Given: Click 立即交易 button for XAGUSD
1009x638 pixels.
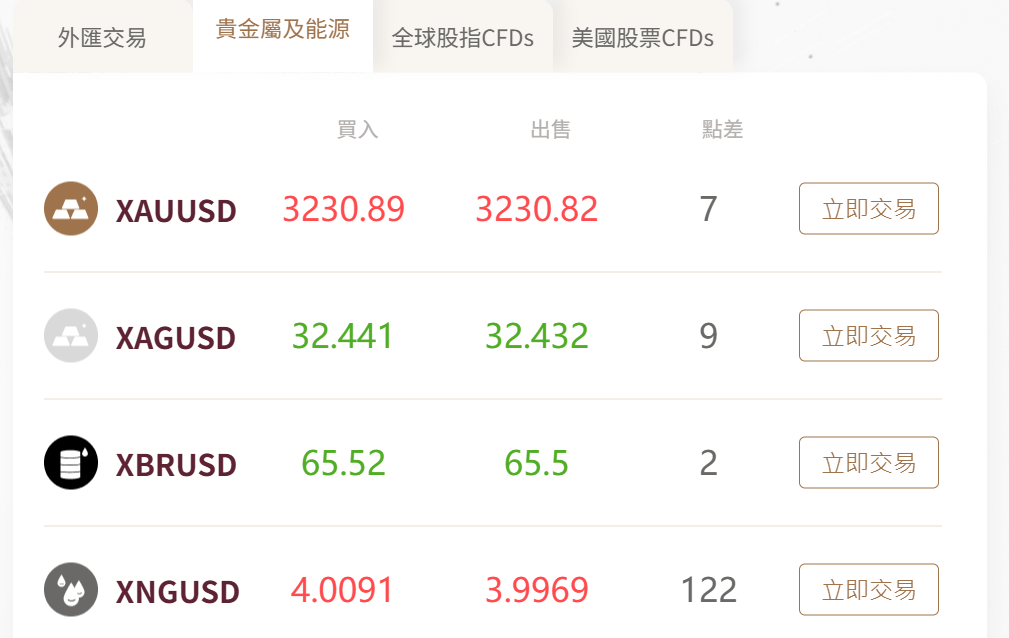Looking at the screenshot, I should [869, 335].
